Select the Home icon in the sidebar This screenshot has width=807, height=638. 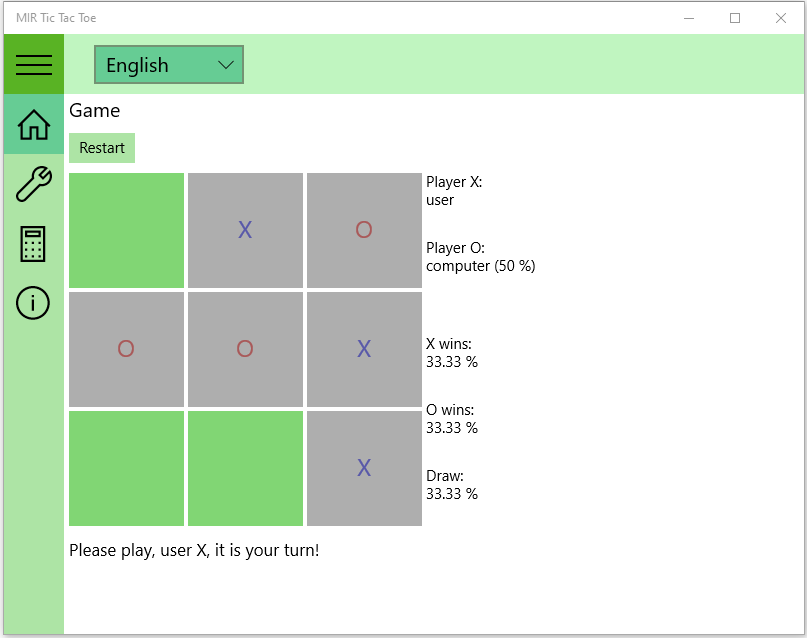(x=33, y=124)
